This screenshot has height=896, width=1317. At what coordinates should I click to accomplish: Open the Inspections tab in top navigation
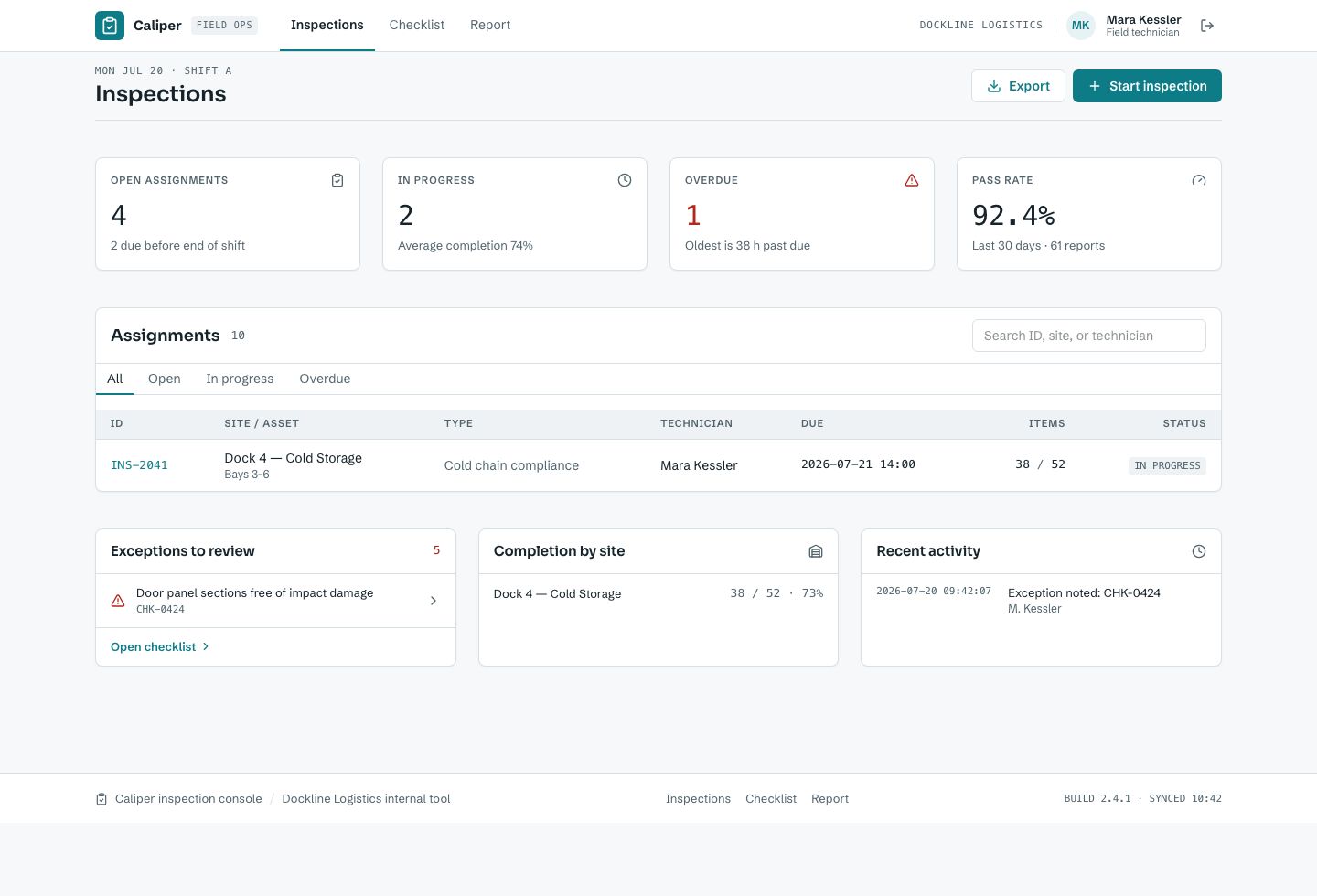(x=327, y=26)
